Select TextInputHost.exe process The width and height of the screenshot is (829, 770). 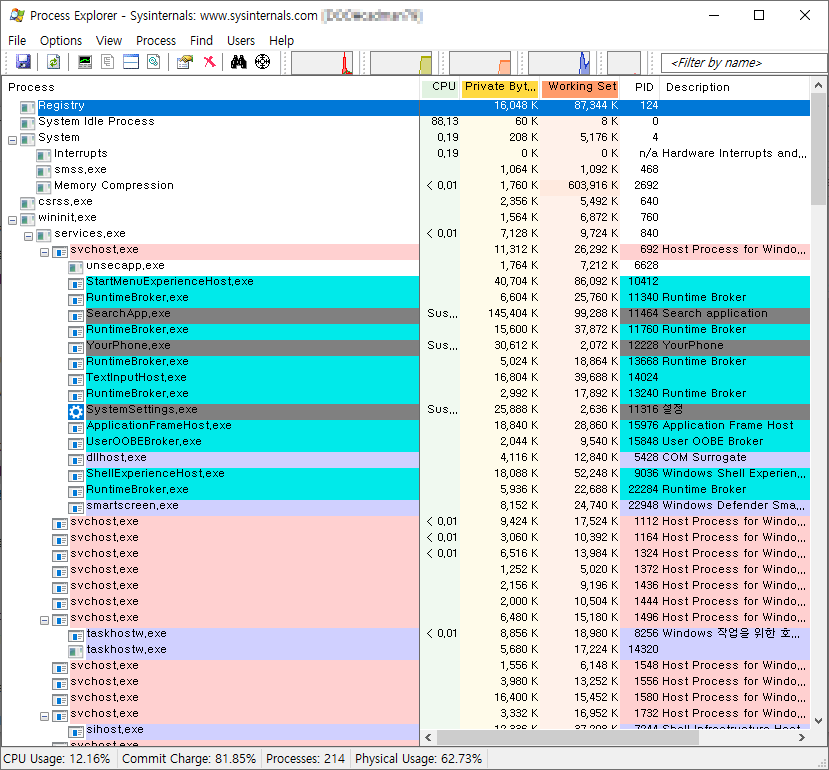[x=136, y=378]
